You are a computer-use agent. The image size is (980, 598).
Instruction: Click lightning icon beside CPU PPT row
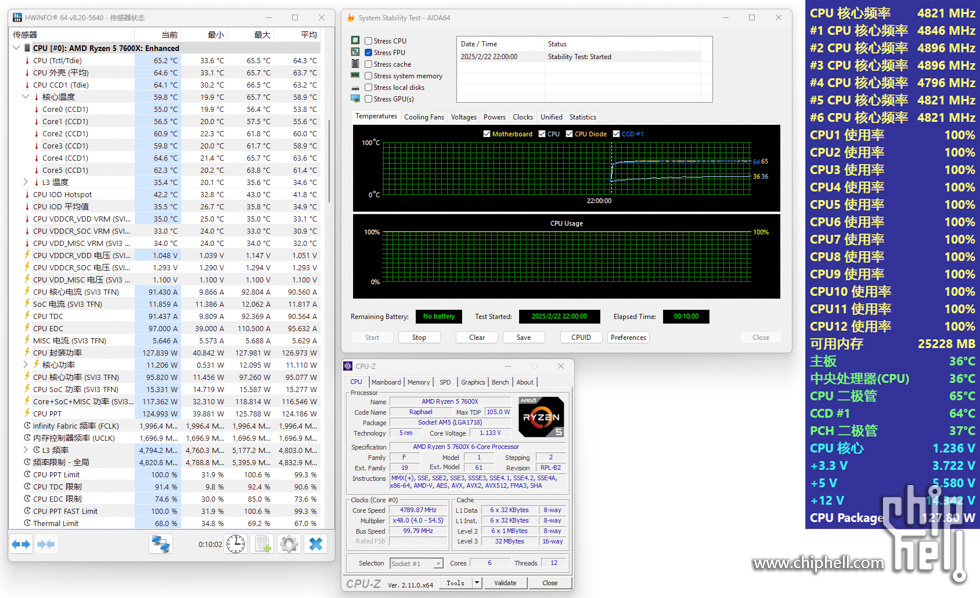(x=27, y=413)
